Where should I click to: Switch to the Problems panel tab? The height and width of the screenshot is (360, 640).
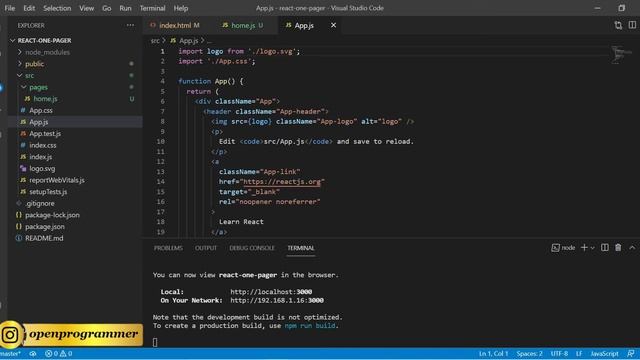[168, 248]
